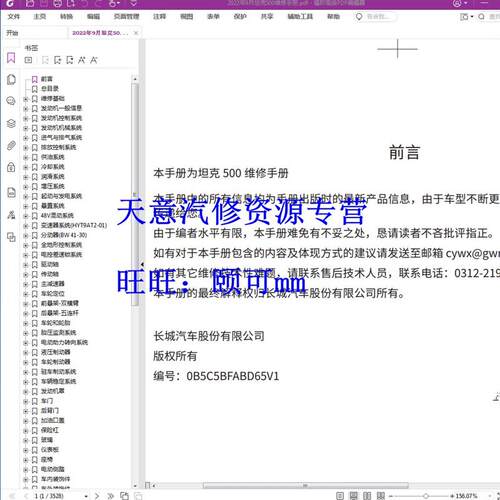500x500 pixels.
Task: Select the 电动助力转向系统 bookmark
Action: point(64,343)
